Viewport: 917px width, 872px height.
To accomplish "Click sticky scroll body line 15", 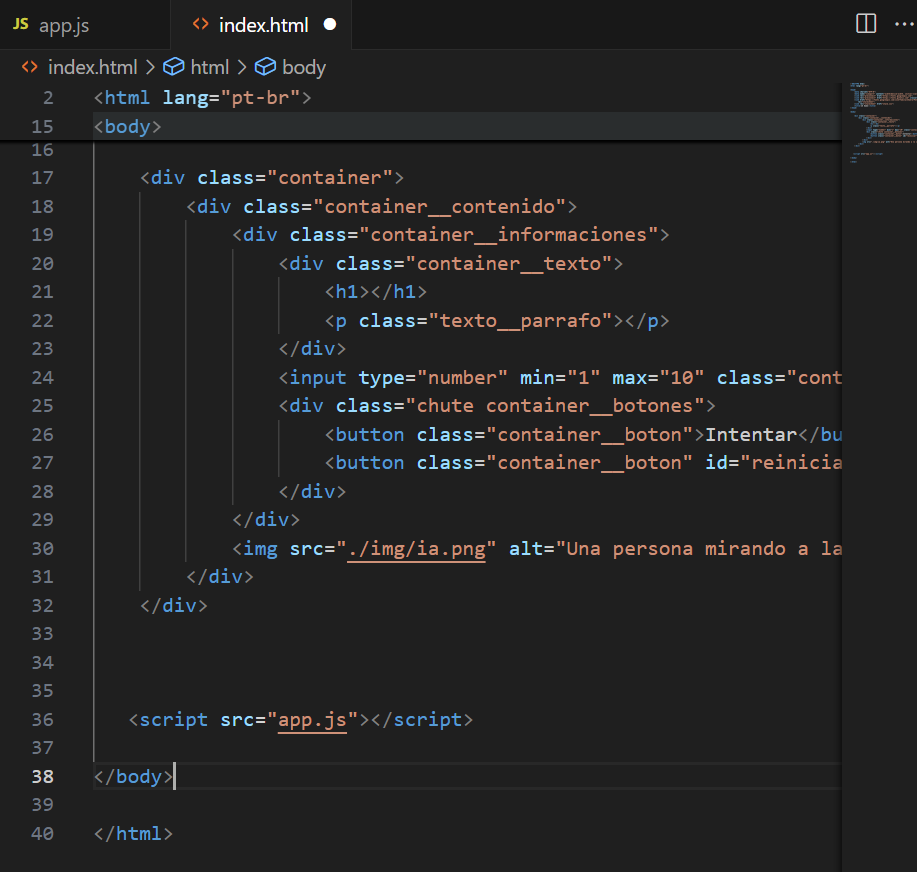I will (420, 126).
